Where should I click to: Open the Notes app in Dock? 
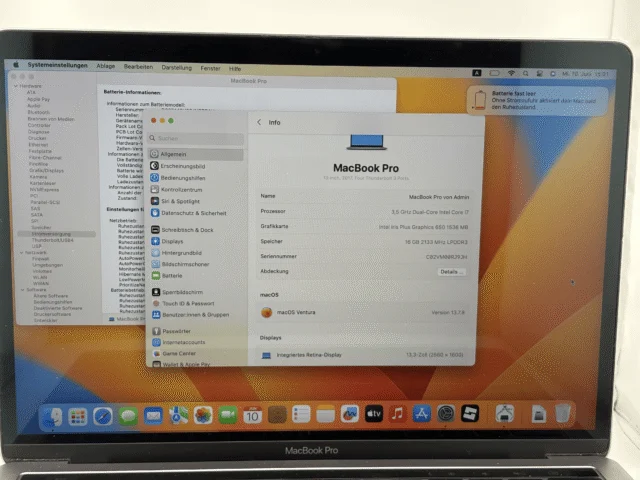point(325,415)
